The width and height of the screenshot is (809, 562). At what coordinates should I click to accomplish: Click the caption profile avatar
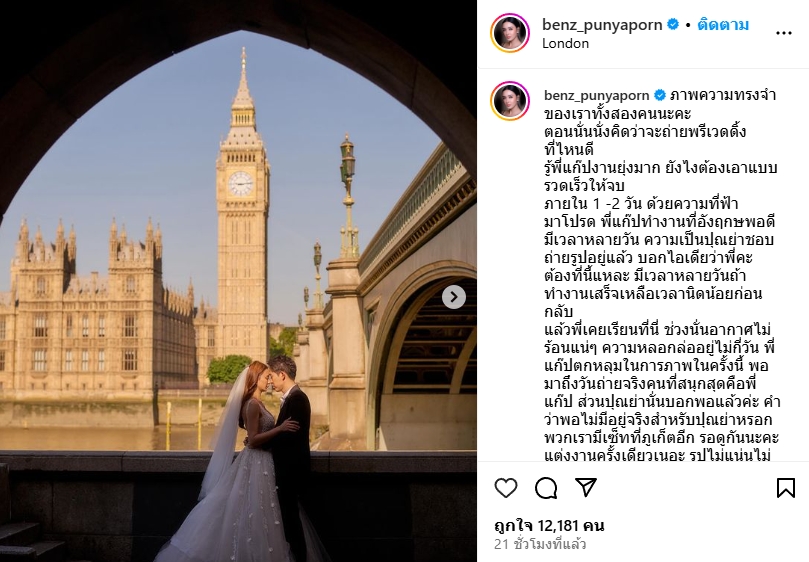coord(510,100)
